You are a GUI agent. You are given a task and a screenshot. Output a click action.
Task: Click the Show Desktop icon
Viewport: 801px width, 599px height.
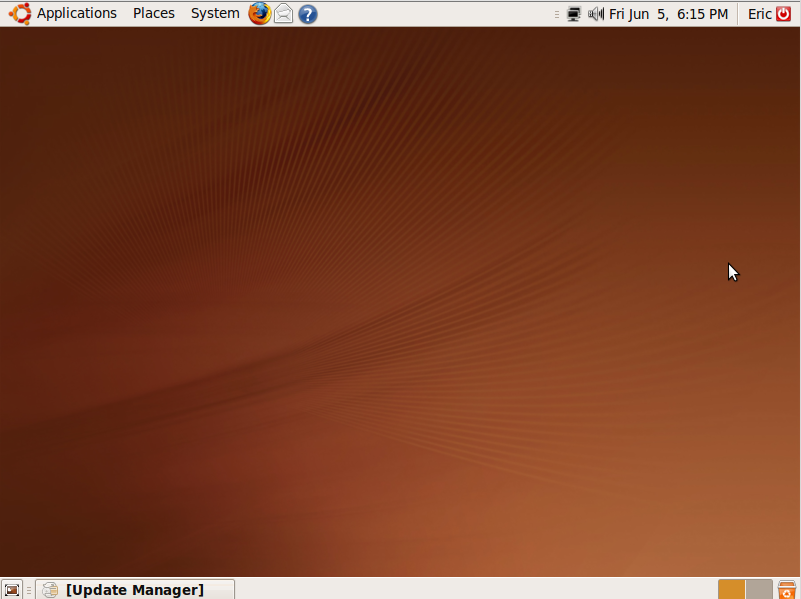coord(12,590)
